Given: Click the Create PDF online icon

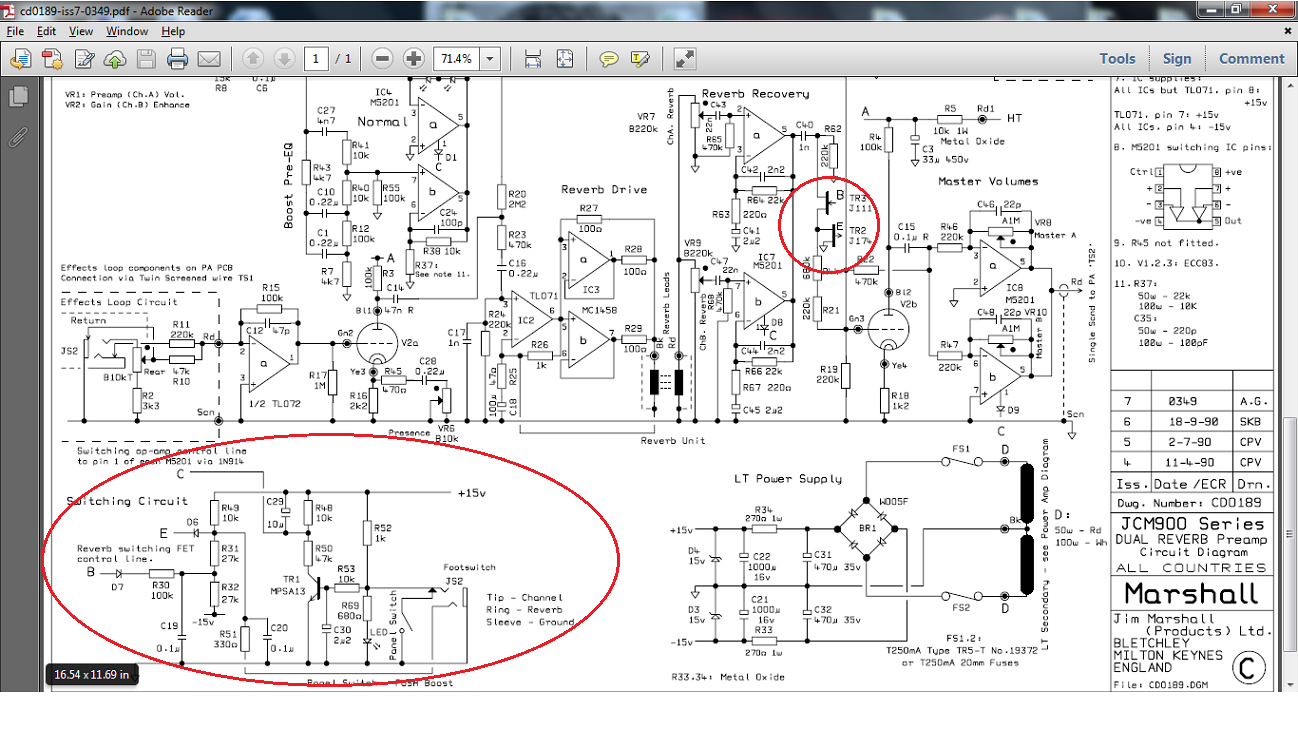Looking at the screenshot, I should pyautogui.click(x=52, y=59).
